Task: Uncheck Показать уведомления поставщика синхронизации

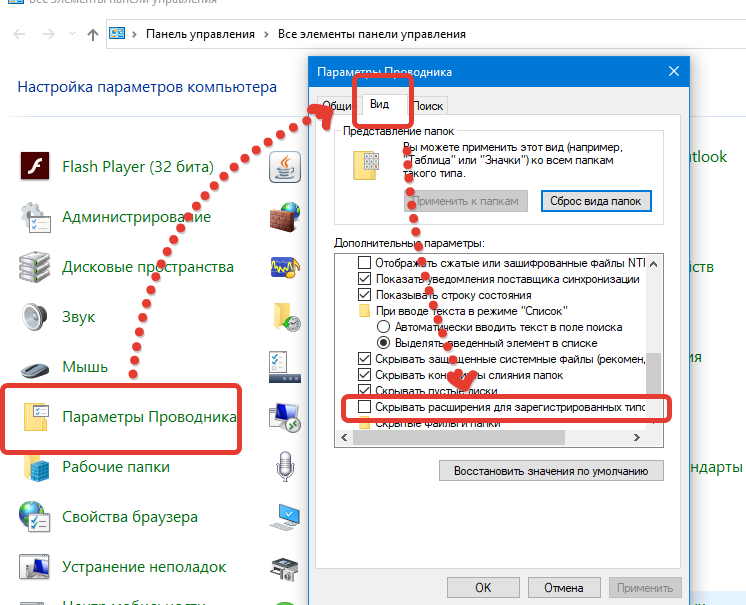Action: click(364, 279)
